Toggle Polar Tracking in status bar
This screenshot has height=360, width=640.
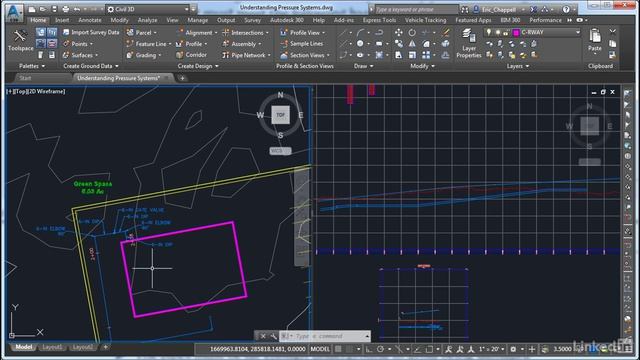tap(380, 349)
